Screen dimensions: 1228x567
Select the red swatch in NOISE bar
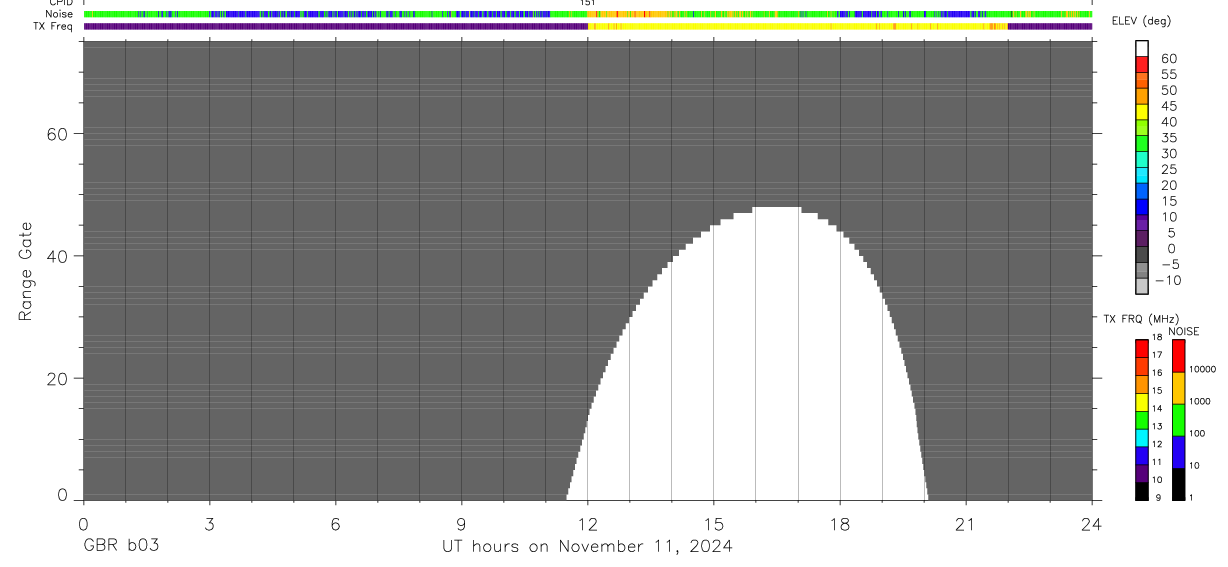pos(1178,356)
